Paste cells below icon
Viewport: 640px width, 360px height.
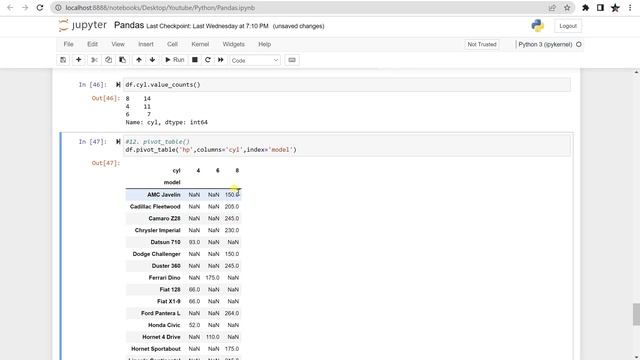[x=122, y=60]
